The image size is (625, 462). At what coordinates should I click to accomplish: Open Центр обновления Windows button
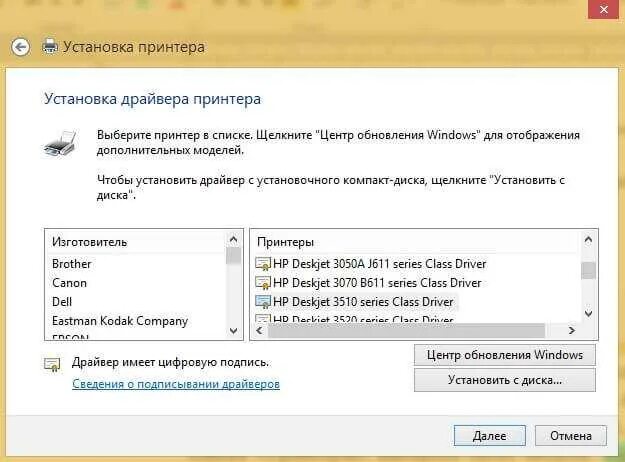point(505,355)
